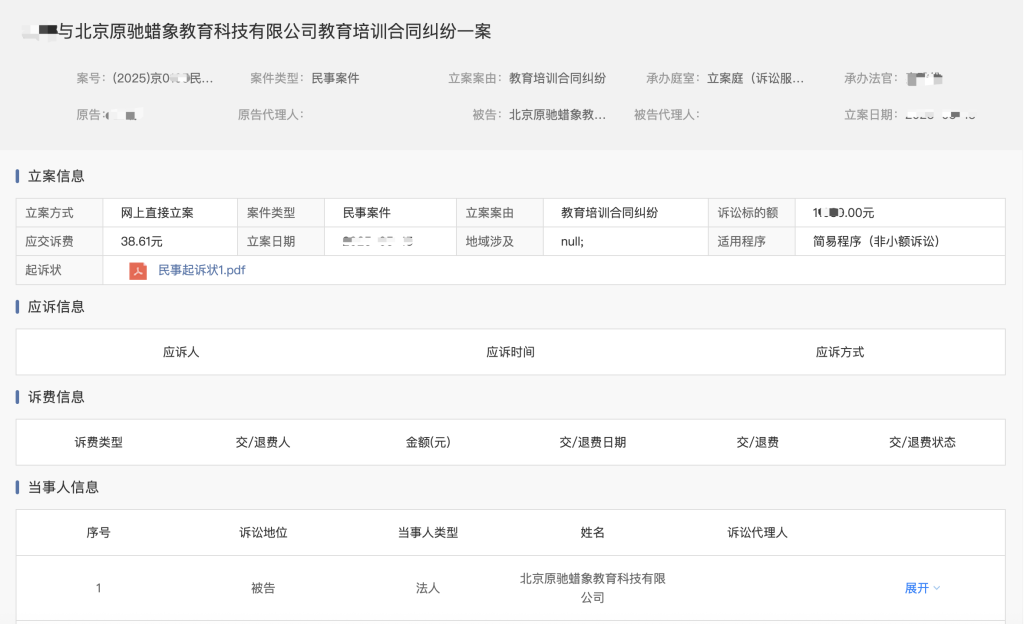This screenshot has width=1024, height=624.
Task: Click the 诉讼地位 column header
Action: click(263, 533)
